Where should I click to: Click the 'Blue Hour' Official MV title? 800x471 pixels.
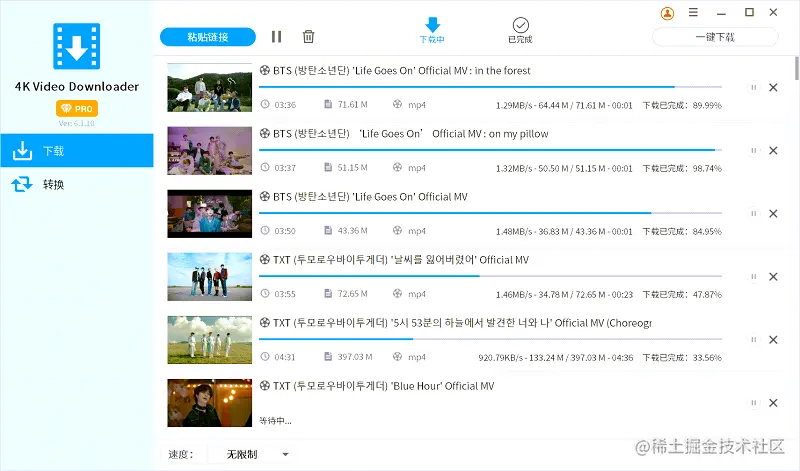point(383,386)
